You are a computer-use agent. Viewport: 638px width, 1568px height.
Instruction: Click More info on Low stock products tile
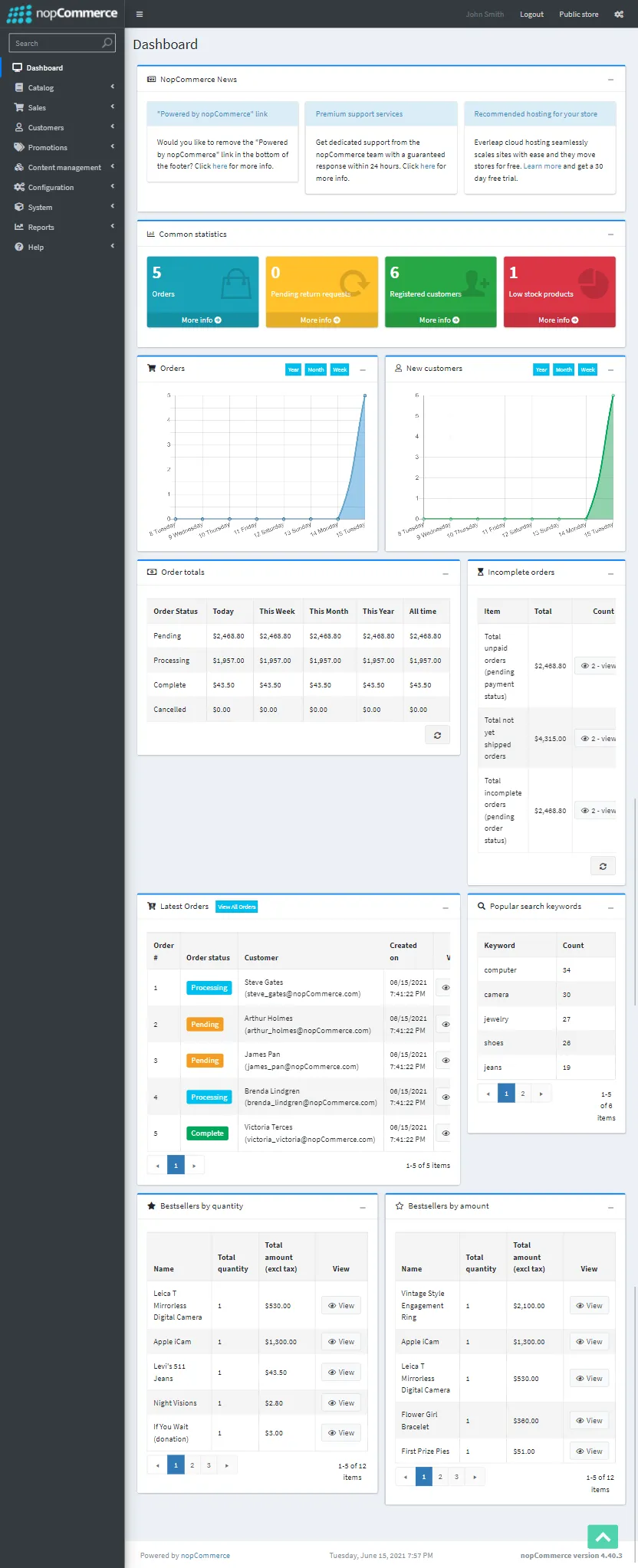559,320
